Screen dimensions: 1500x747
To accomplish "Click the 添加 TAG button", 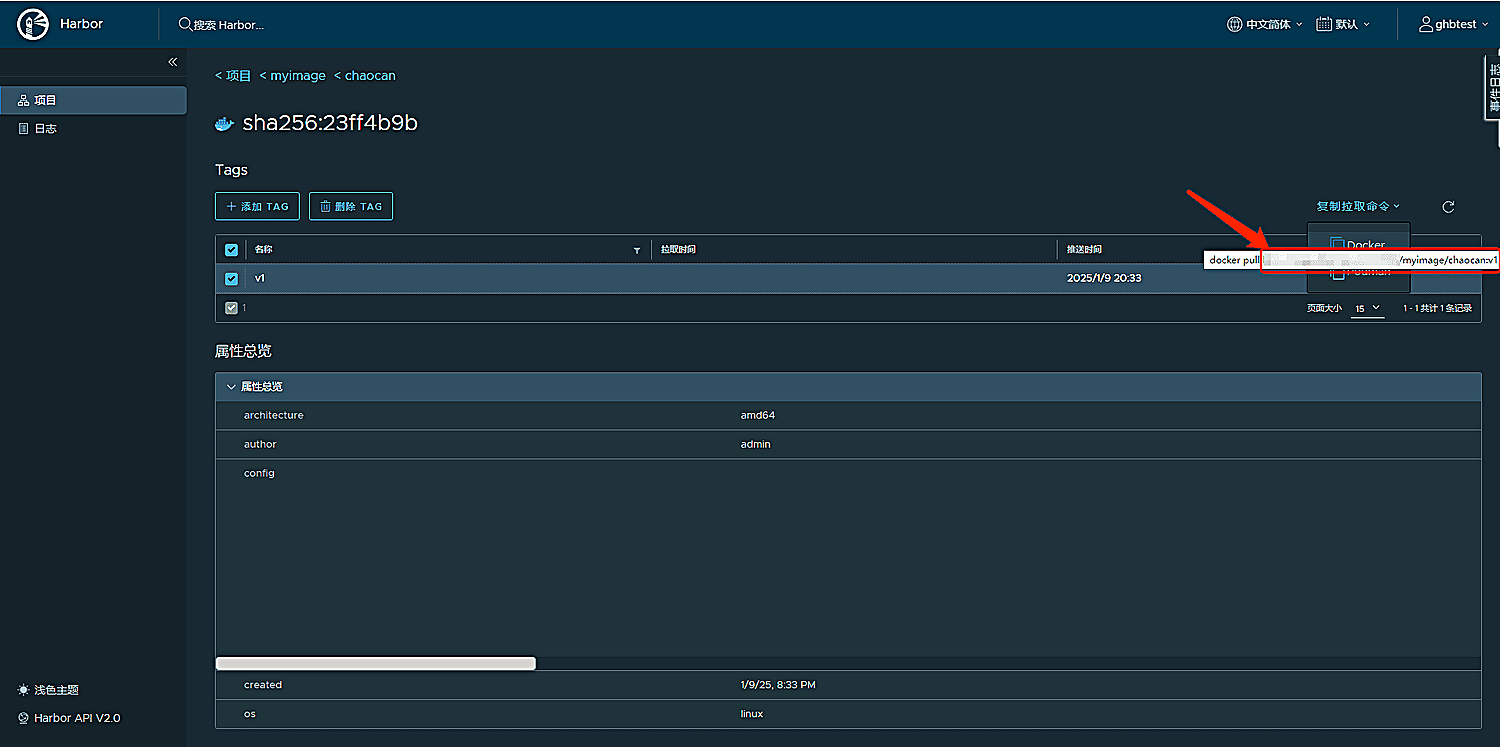I will click(x=256, y=206).
